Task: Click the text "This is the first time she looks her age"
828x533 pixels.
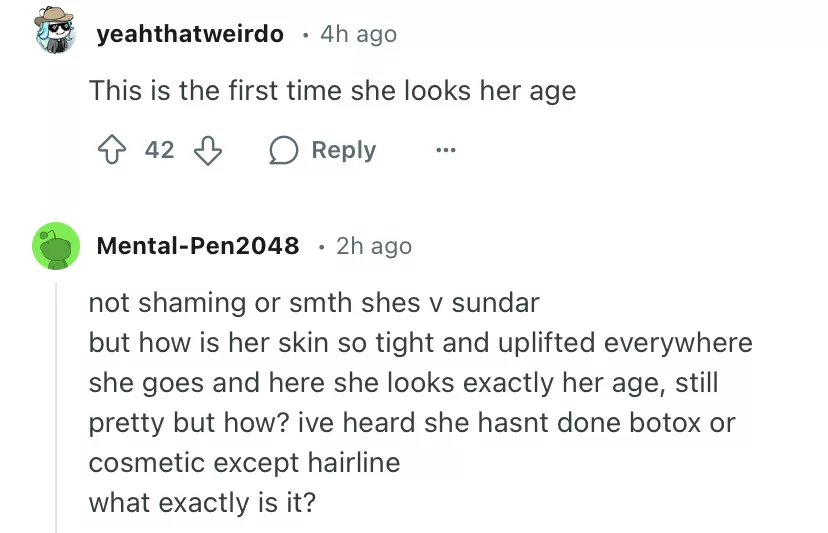Action: [x=332, y=91]
